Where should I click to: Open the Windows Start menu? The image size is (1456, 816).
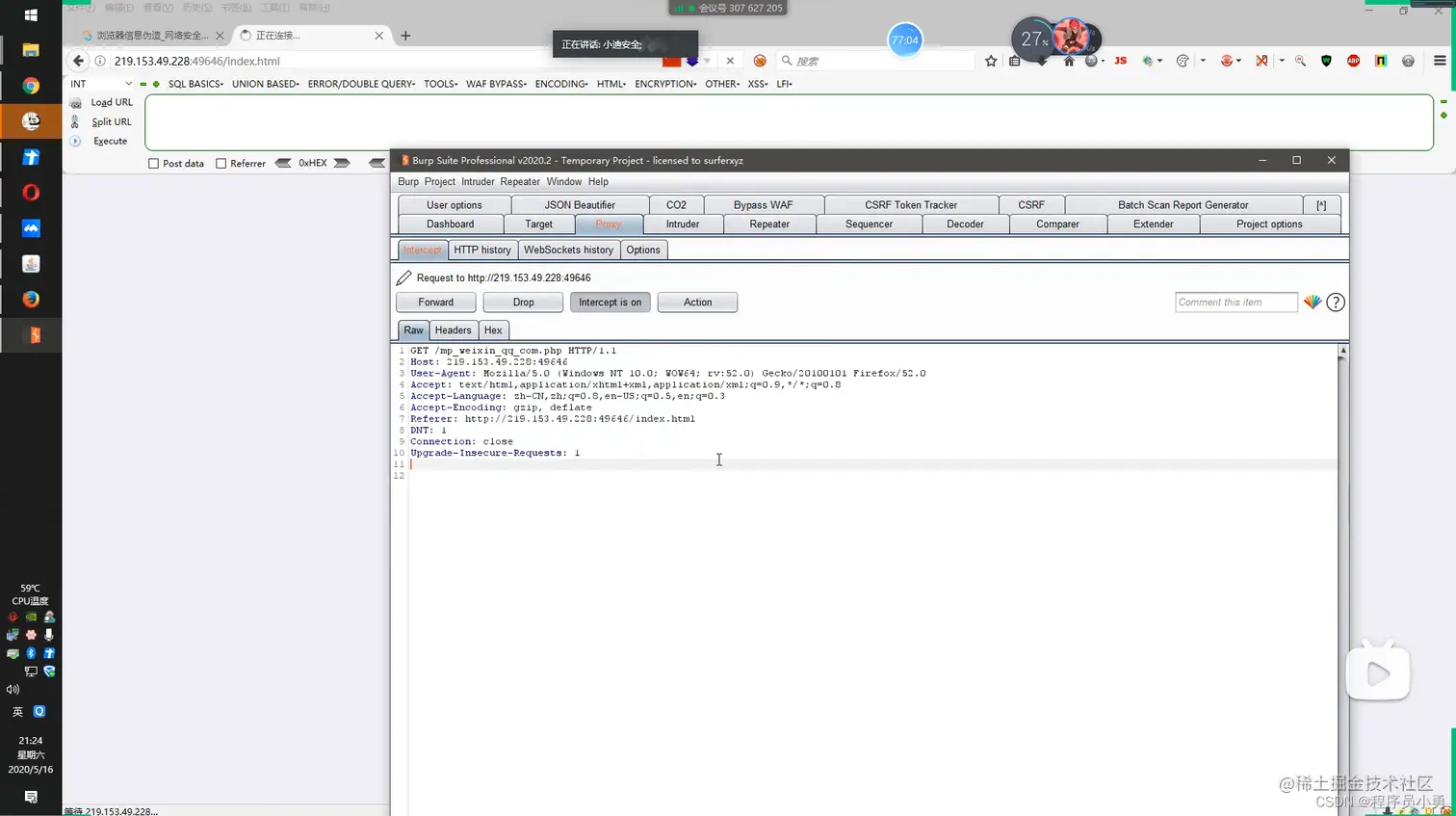(x=31, y=14)
